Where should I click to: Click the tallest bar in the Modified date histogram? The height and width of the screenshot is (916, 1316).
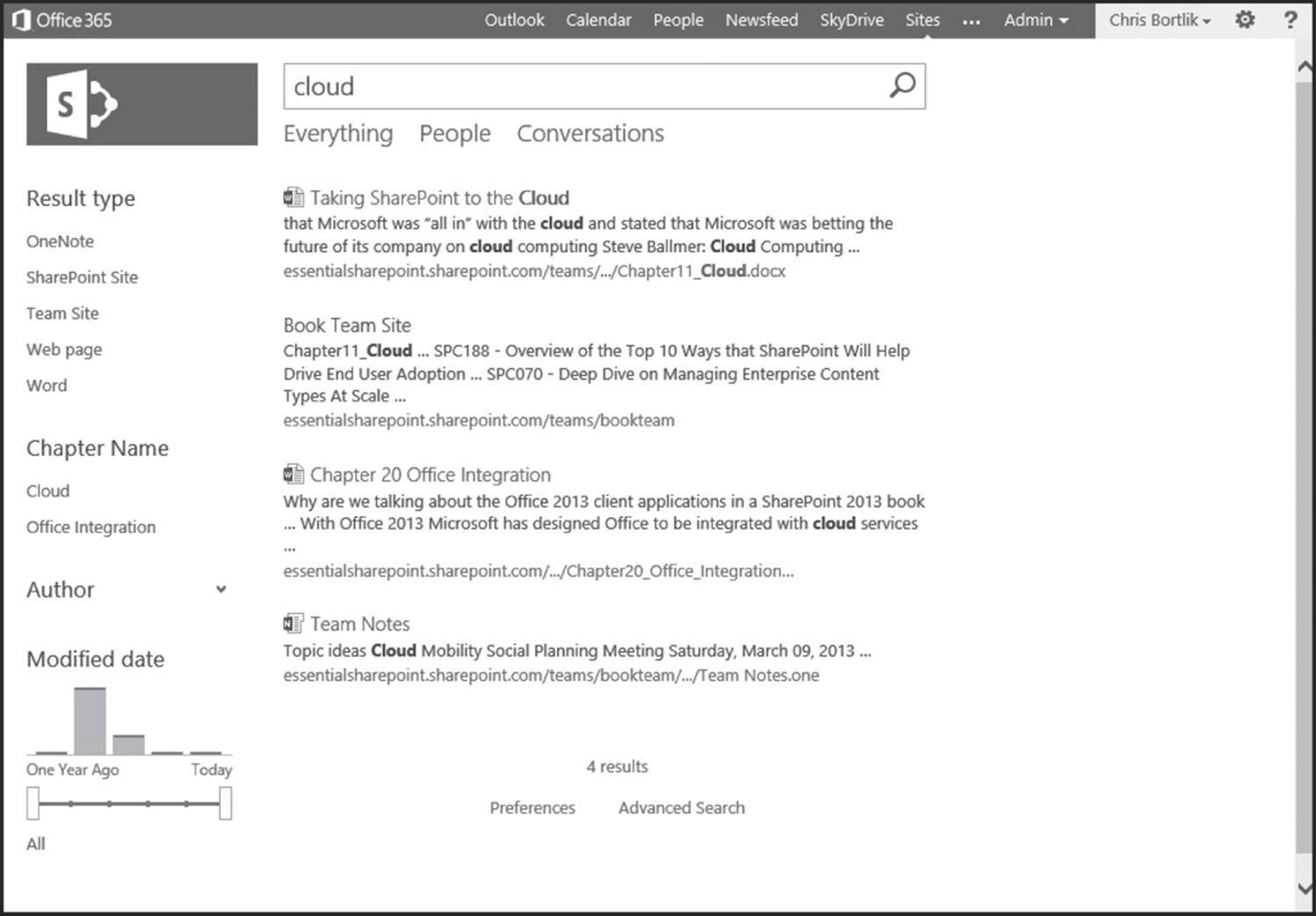tap(90, 720)
